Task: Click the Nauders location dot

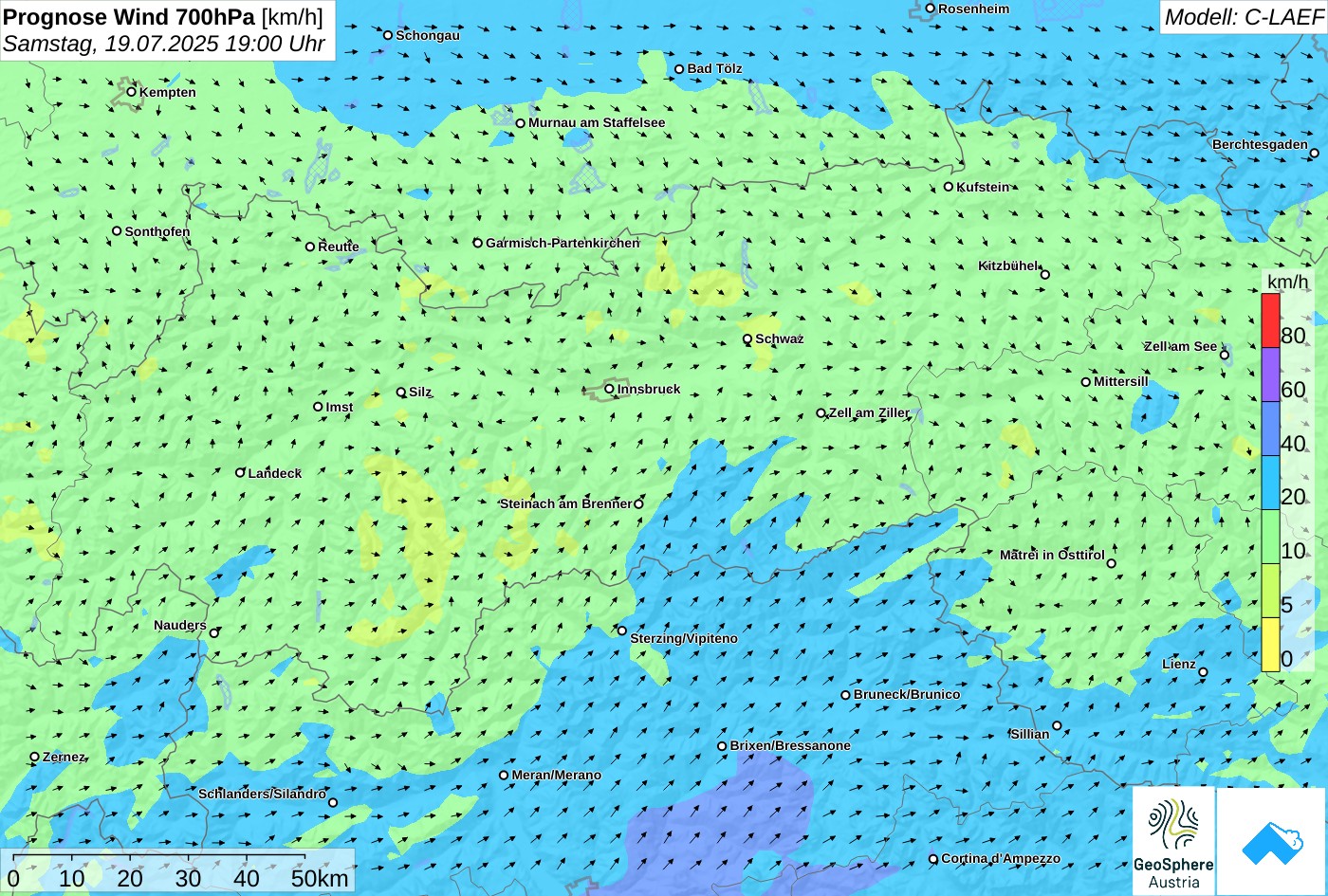Action: tap(214, 632)
